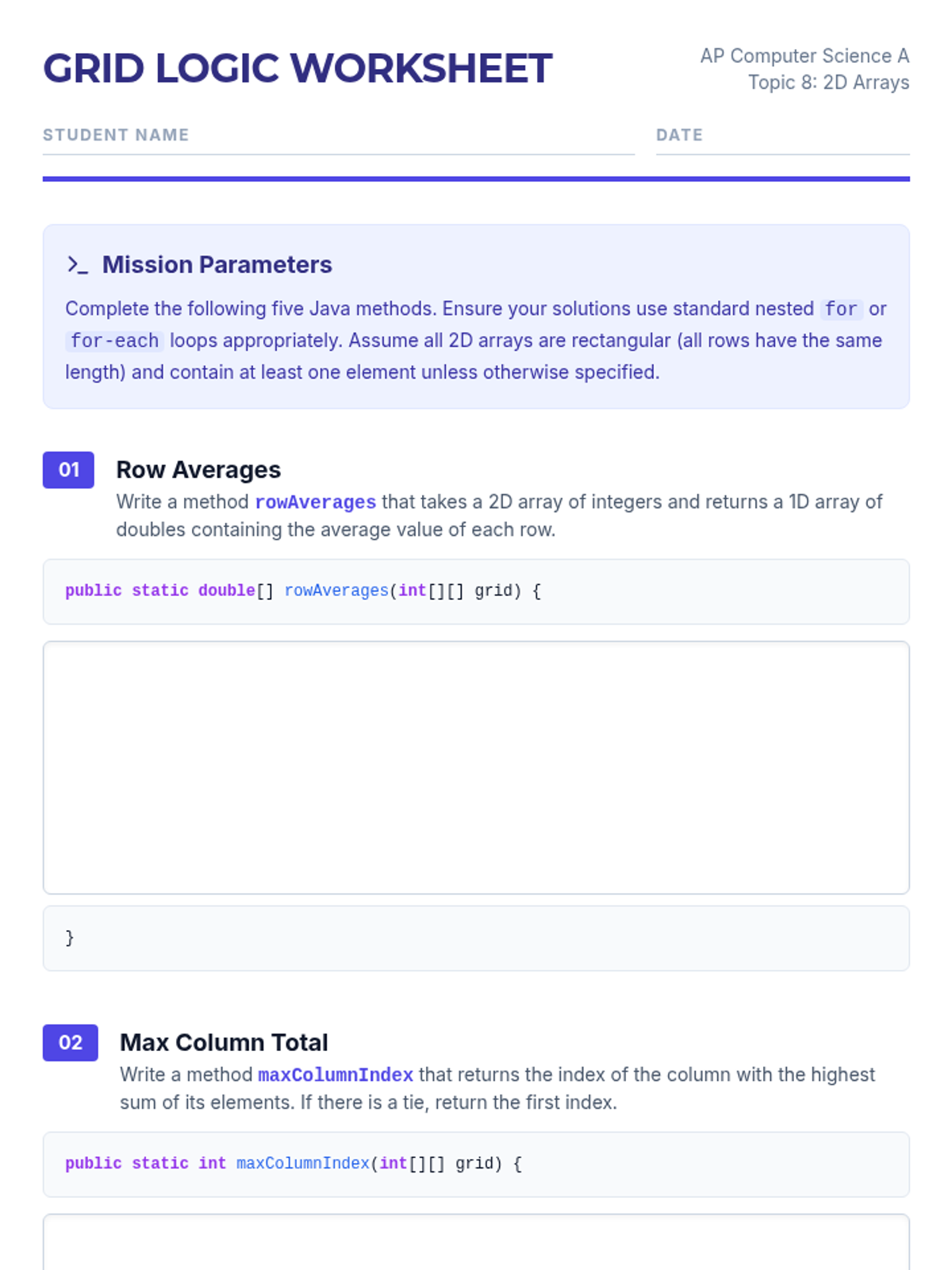
Task: Click the rowAverages method name in description
Action: pos(315,502)
